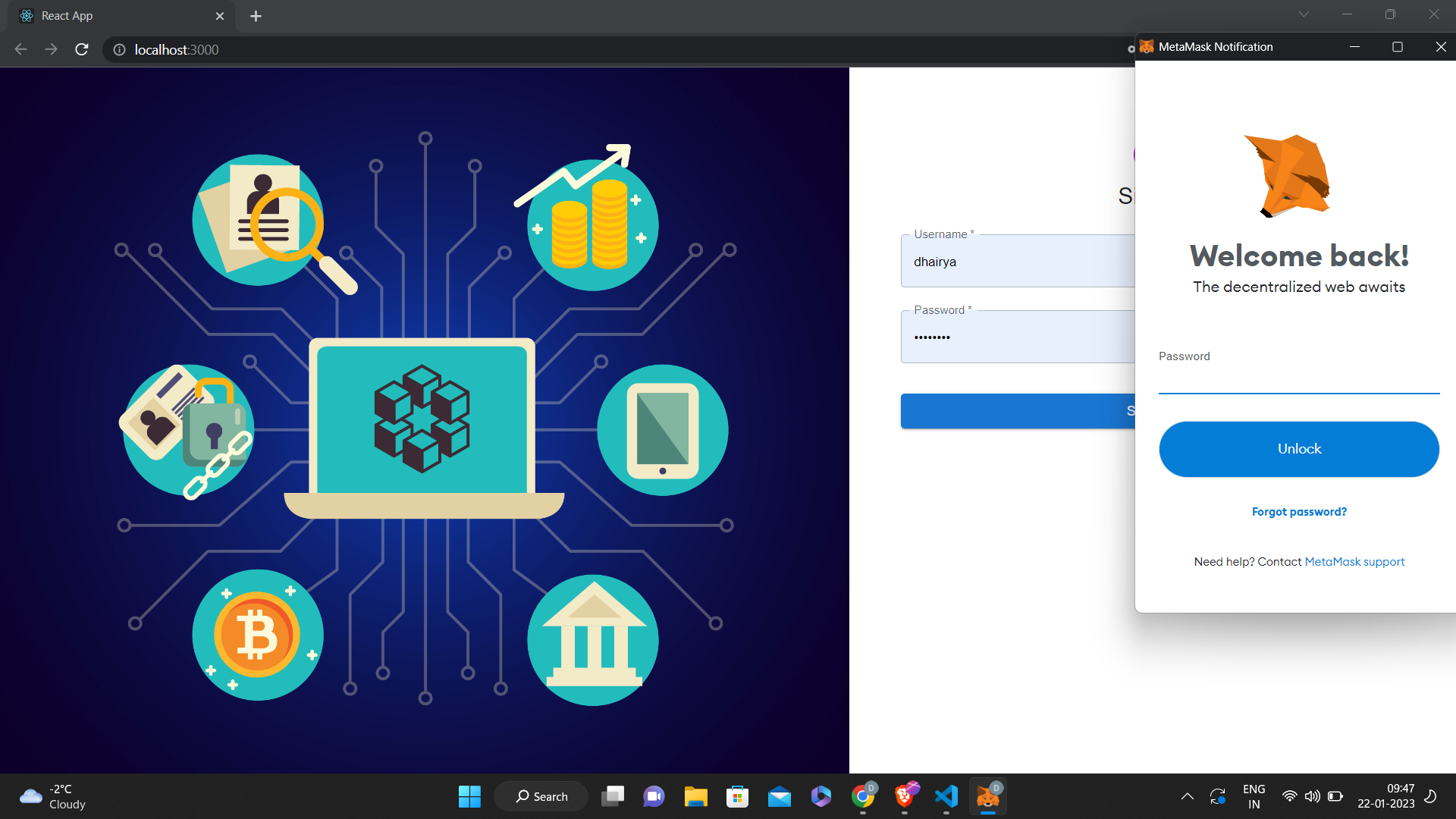Reload the localhost page

[x=82, y=49]
